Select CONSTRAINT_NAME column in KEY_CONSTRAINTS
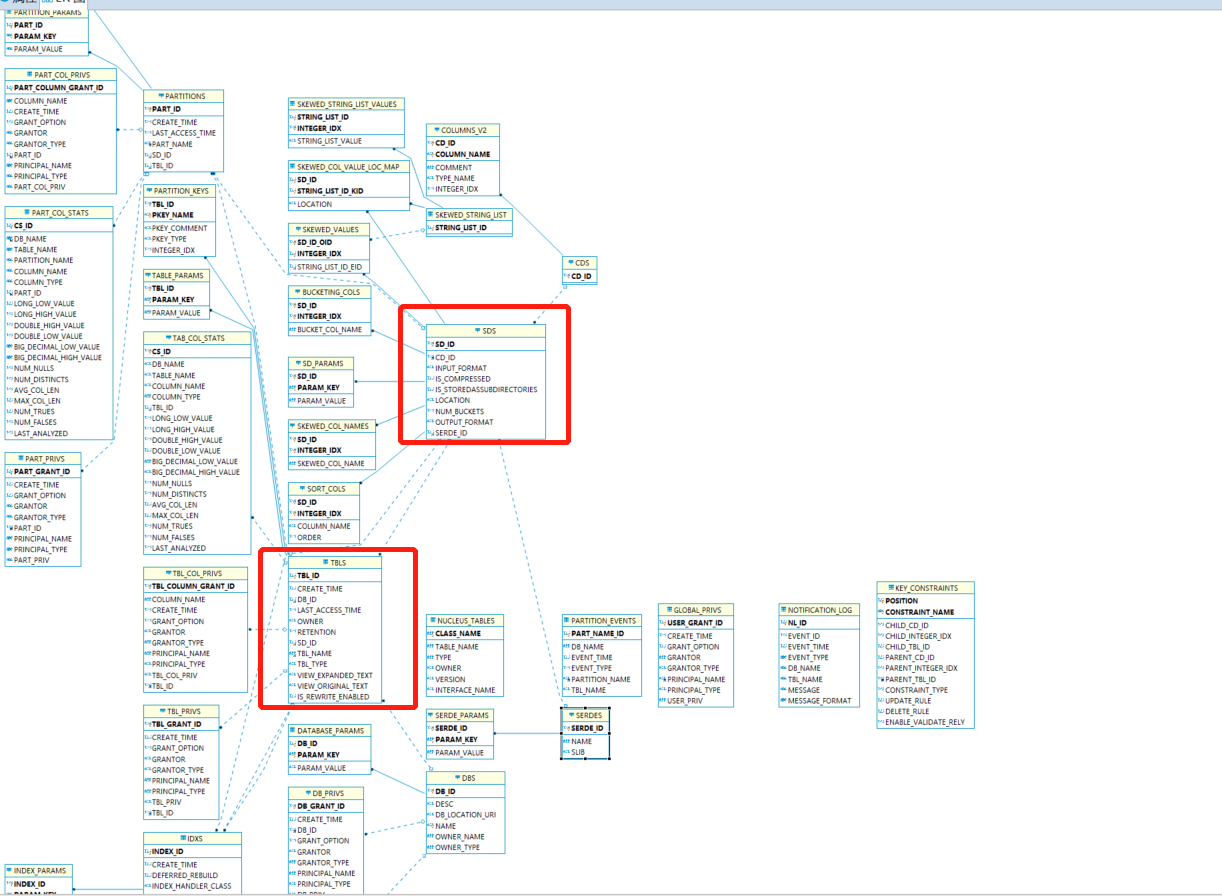 pos(920,612)
